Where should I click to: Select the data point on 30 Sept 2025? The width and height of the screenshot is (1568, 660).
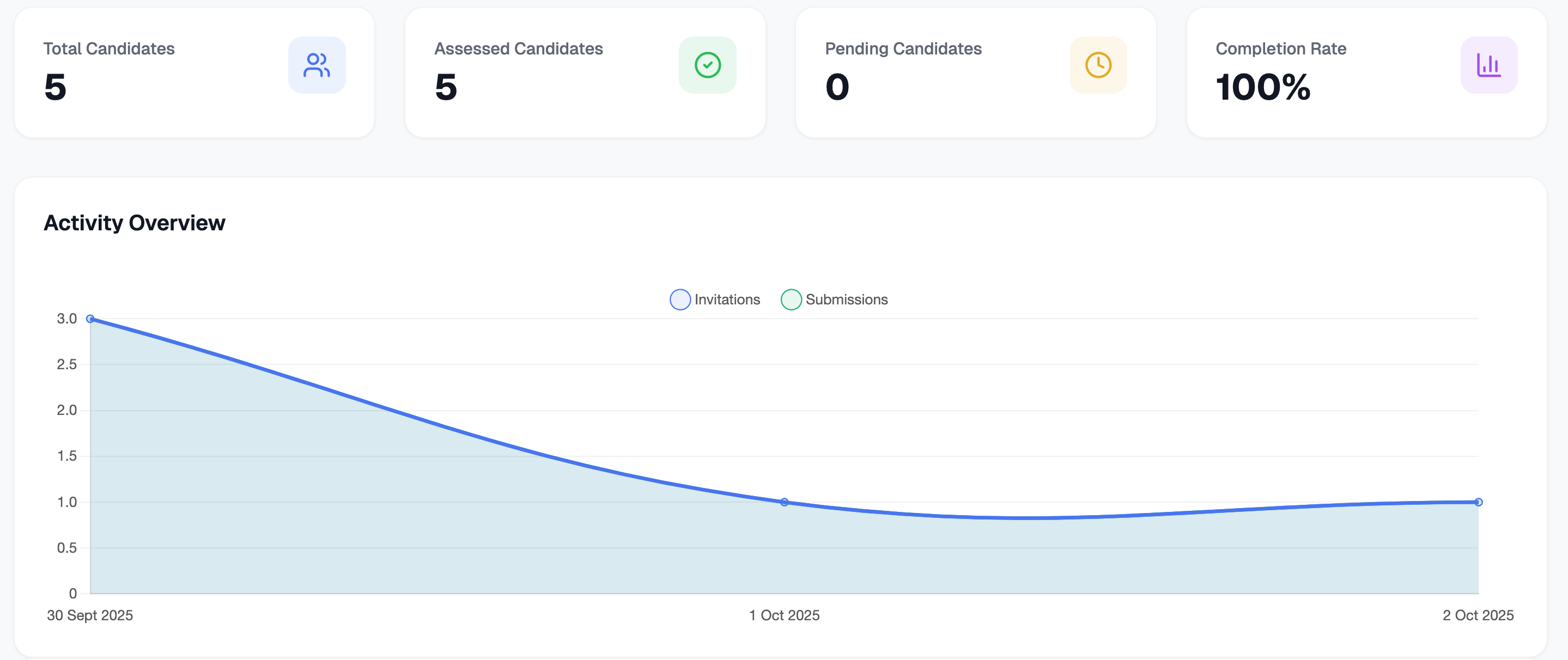[90, 318]
